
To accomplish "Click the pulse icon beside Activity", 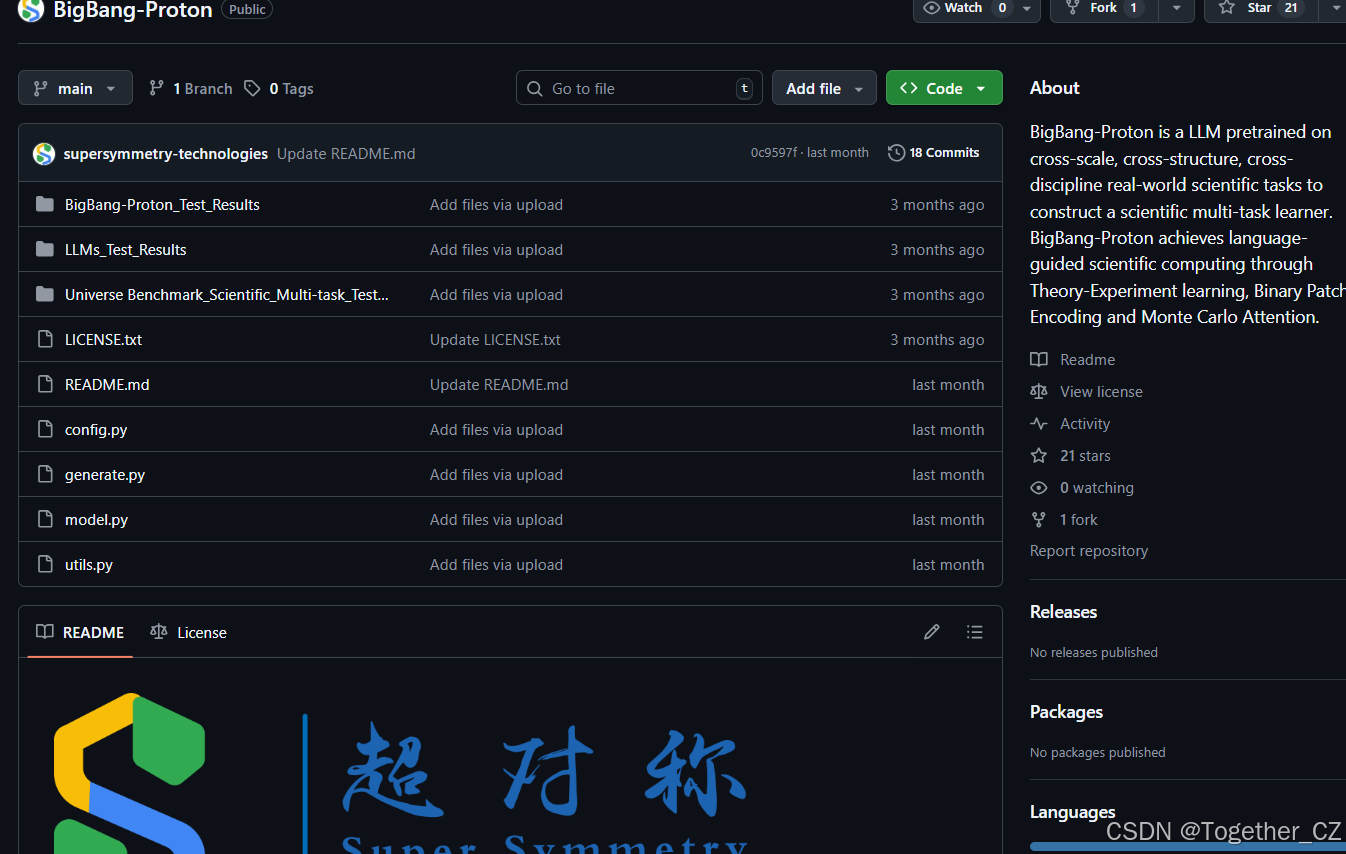I will pyautogui.click(x=1039, y=423).
